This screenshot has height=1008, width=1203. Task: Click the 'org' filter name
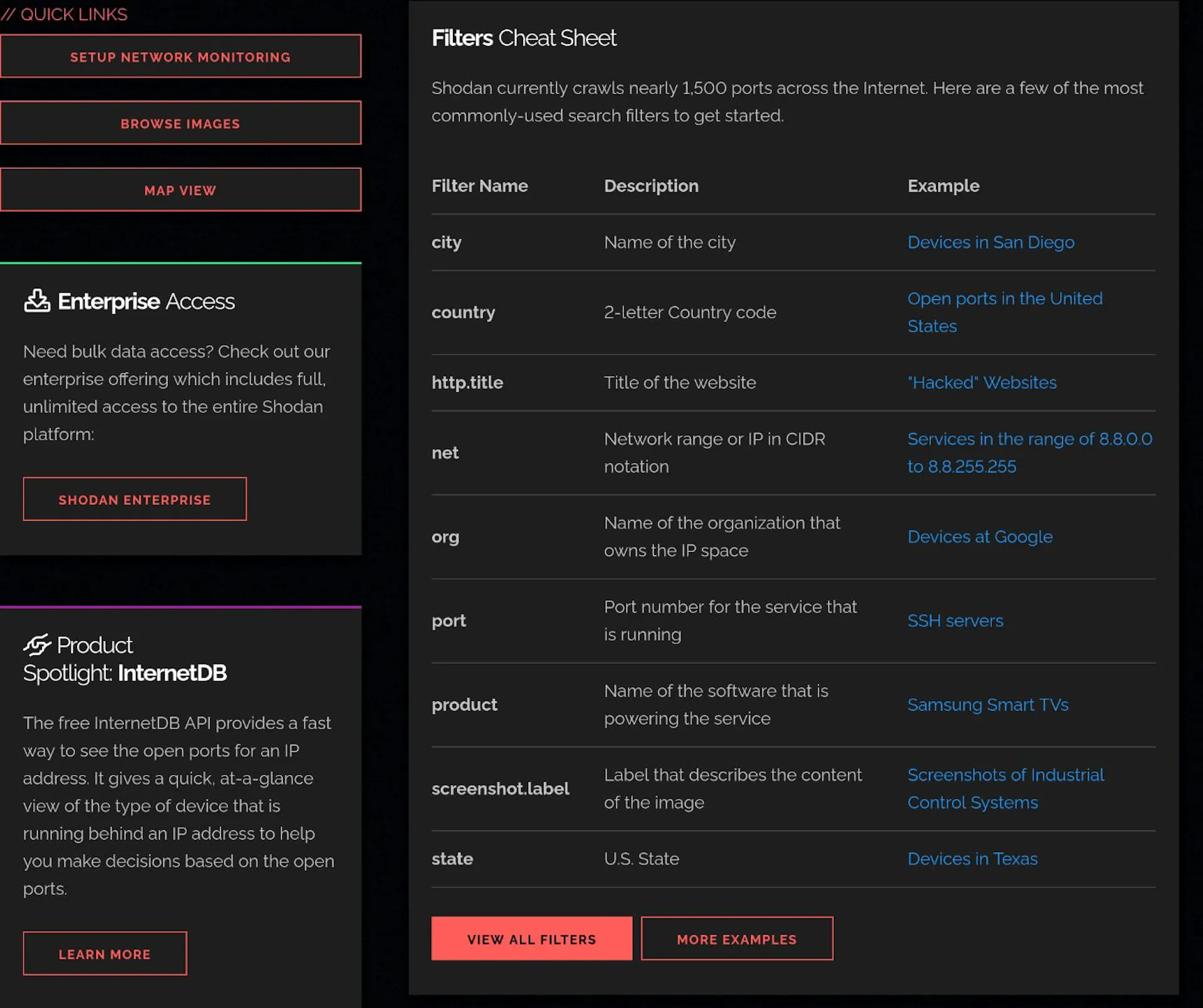tap(445, 537)
